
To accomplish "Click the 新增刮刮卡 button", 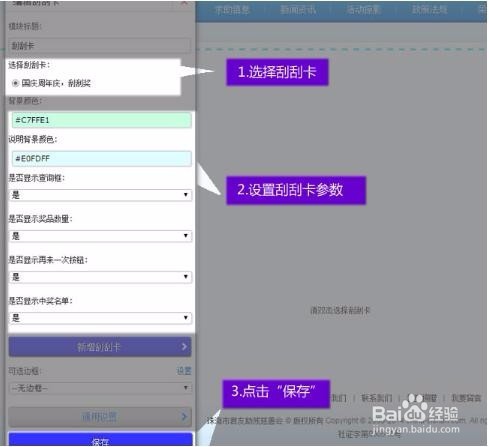I will tap(100, 347).
